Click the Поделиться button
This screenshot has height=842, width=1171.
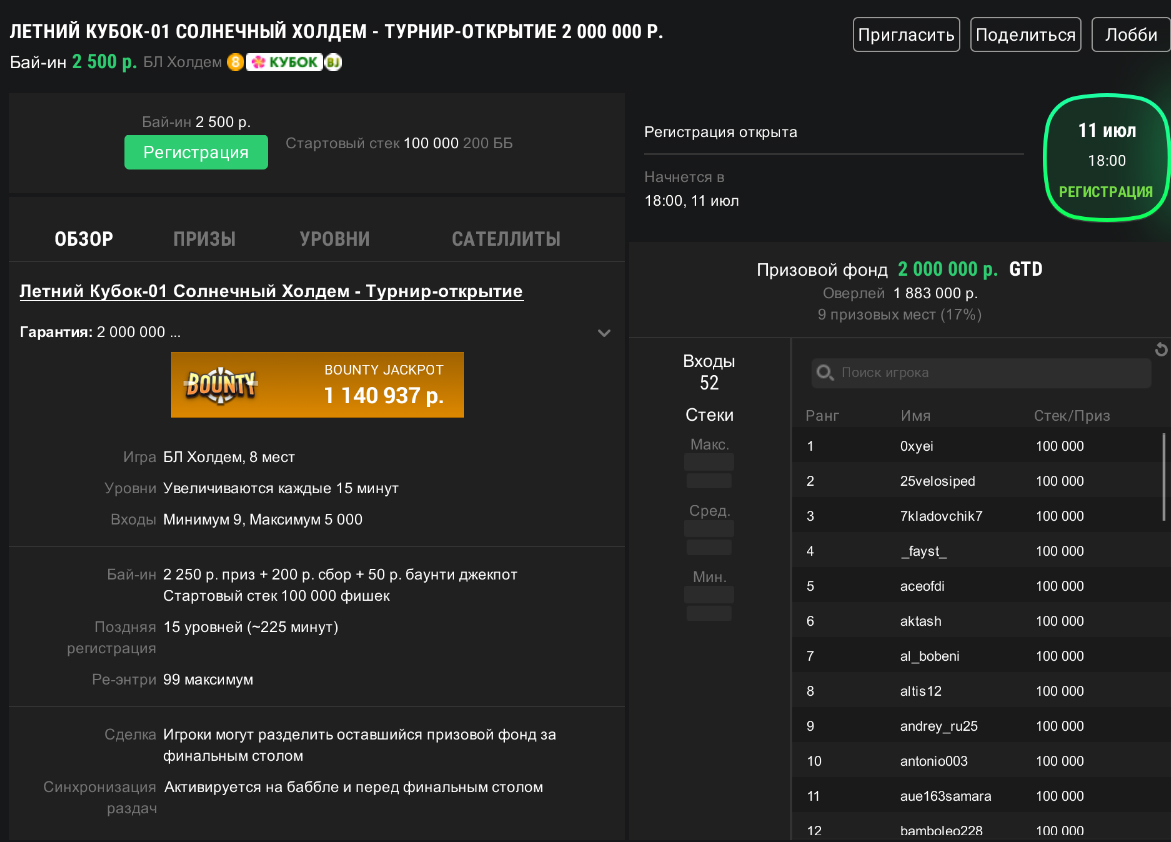[x=1025, y=35]
